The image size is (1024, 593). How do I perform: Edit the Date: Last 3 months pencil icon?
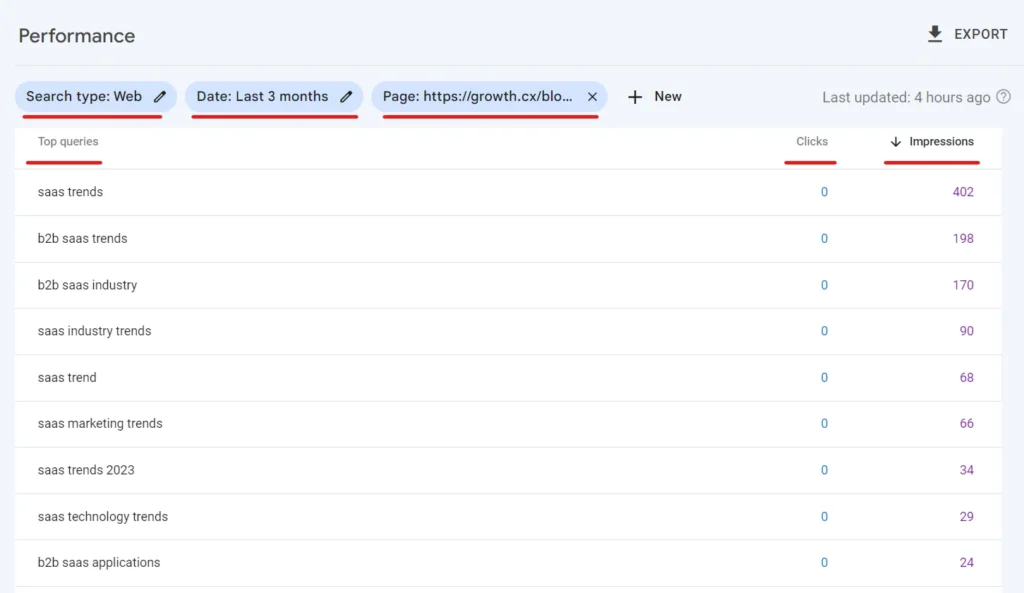(346, 97)
